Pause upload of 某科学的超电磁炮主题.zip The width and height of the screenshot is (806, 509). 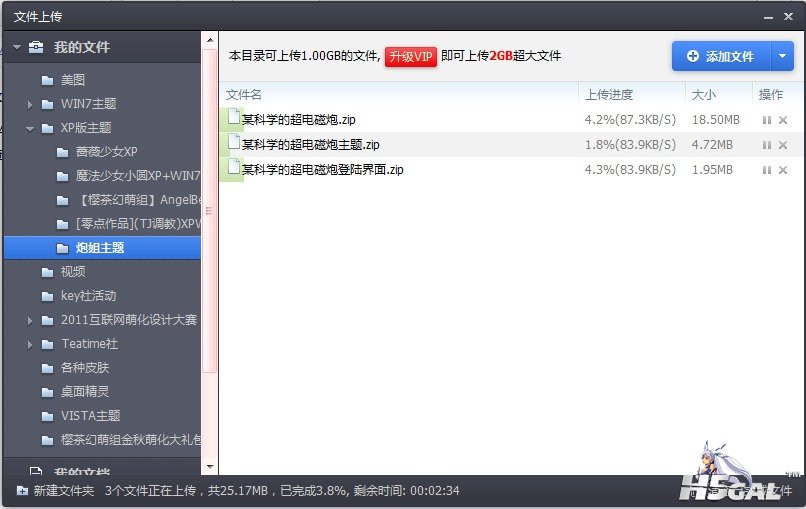[767, 145]
